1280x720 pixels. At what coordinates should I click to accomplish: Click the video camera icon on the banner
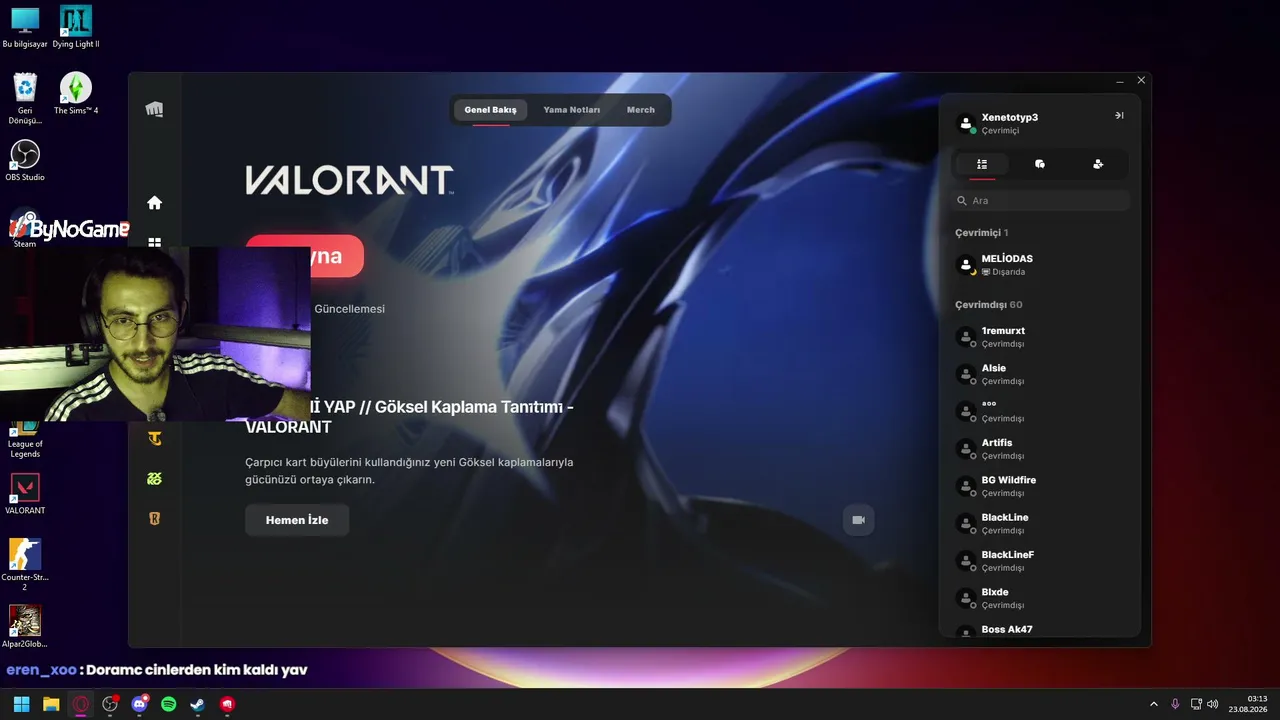click(858, 520)
